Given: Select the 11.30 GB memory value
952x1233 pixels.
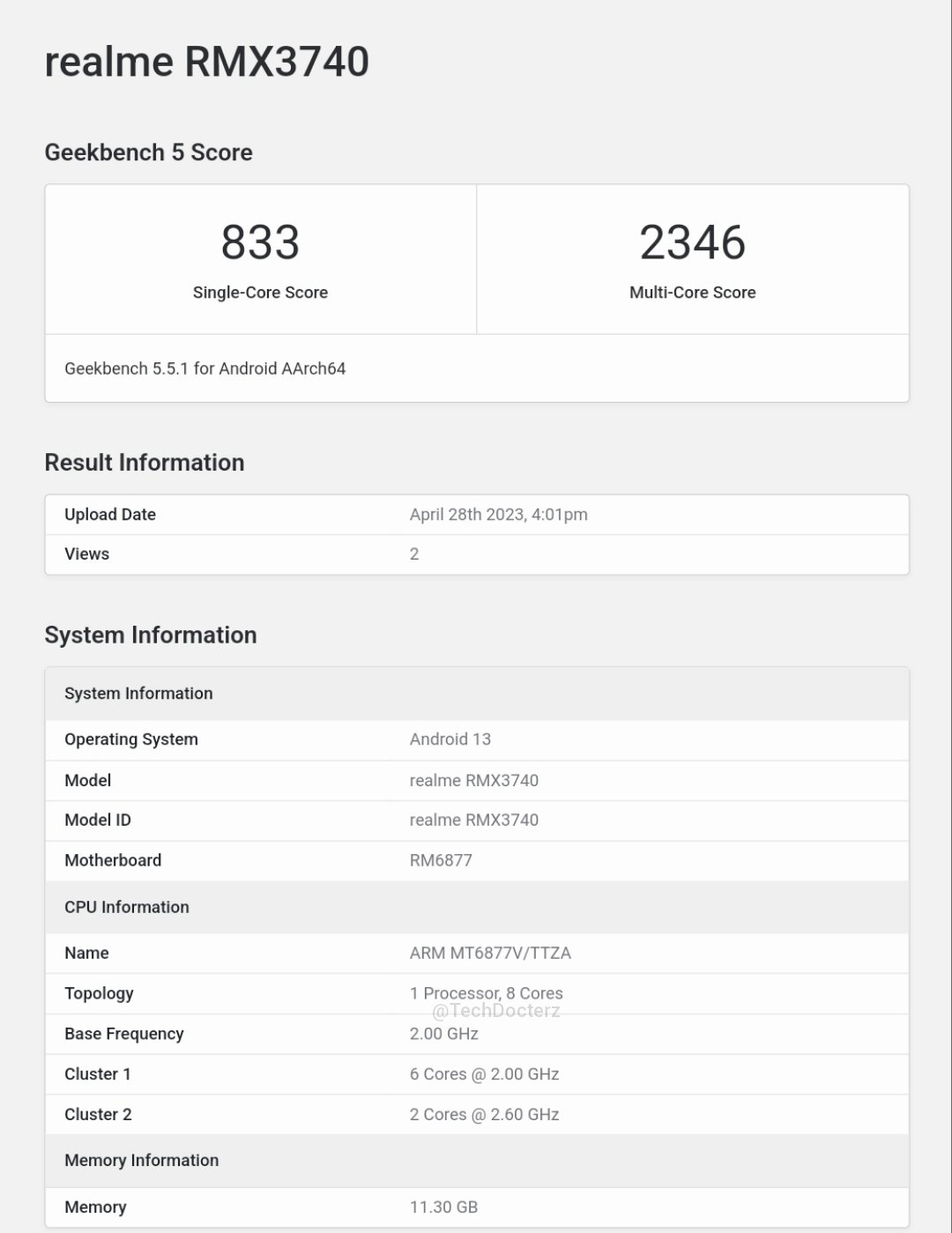Looking at the screenshot, I should pyautogui.click(x=443, y=1207).
